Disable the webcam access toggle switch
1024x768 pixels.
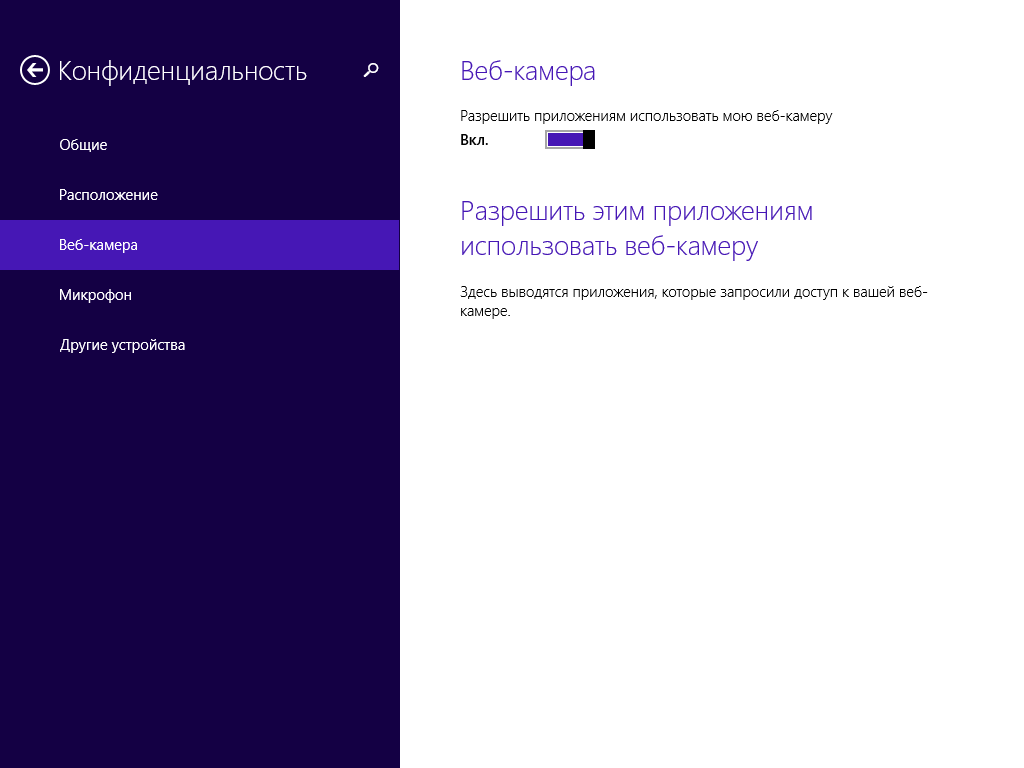(x=570, y=140)
